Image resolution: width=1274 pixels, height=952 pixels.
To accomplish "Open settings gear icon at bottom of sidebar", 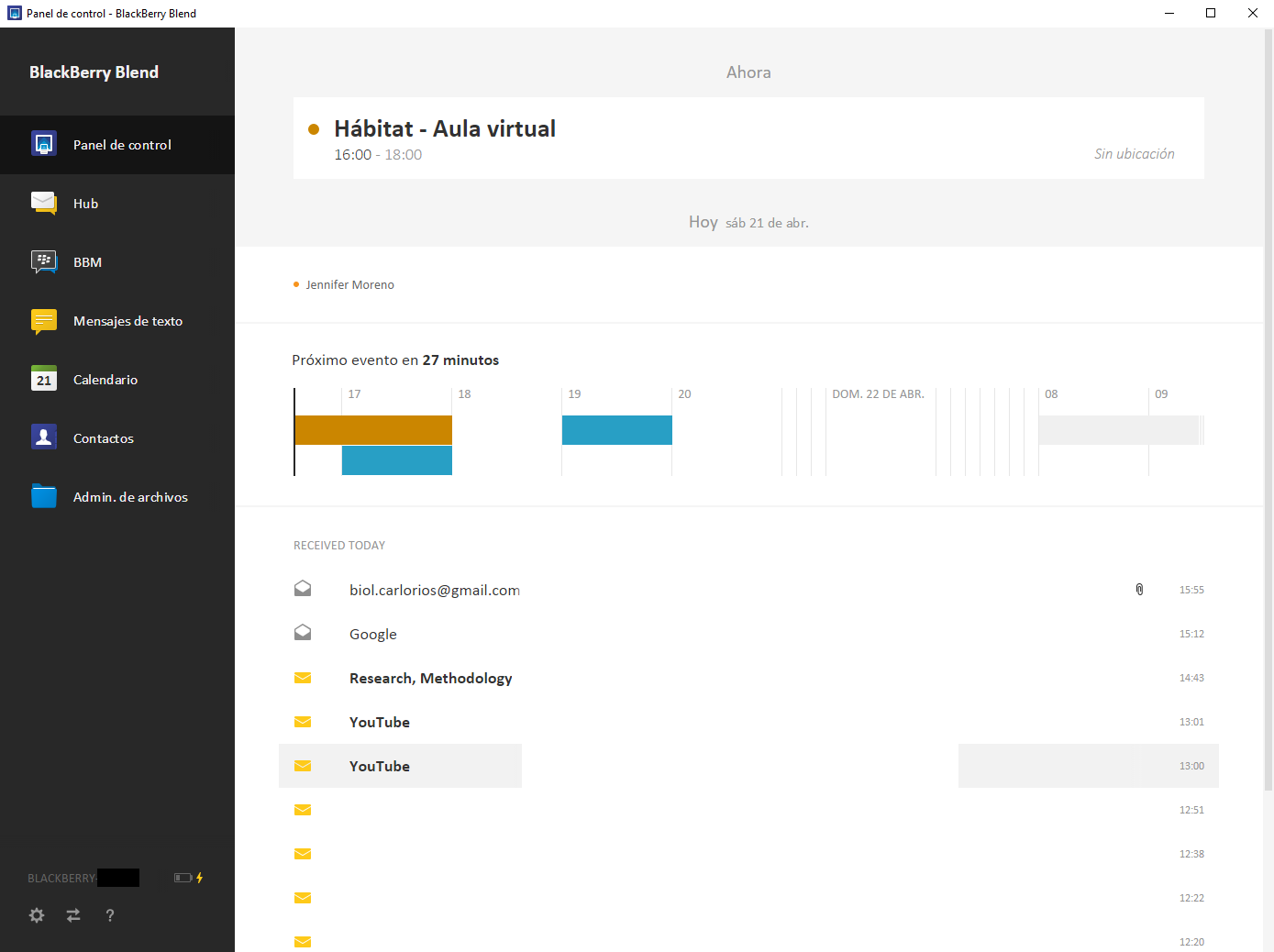I will pos(37,915).
